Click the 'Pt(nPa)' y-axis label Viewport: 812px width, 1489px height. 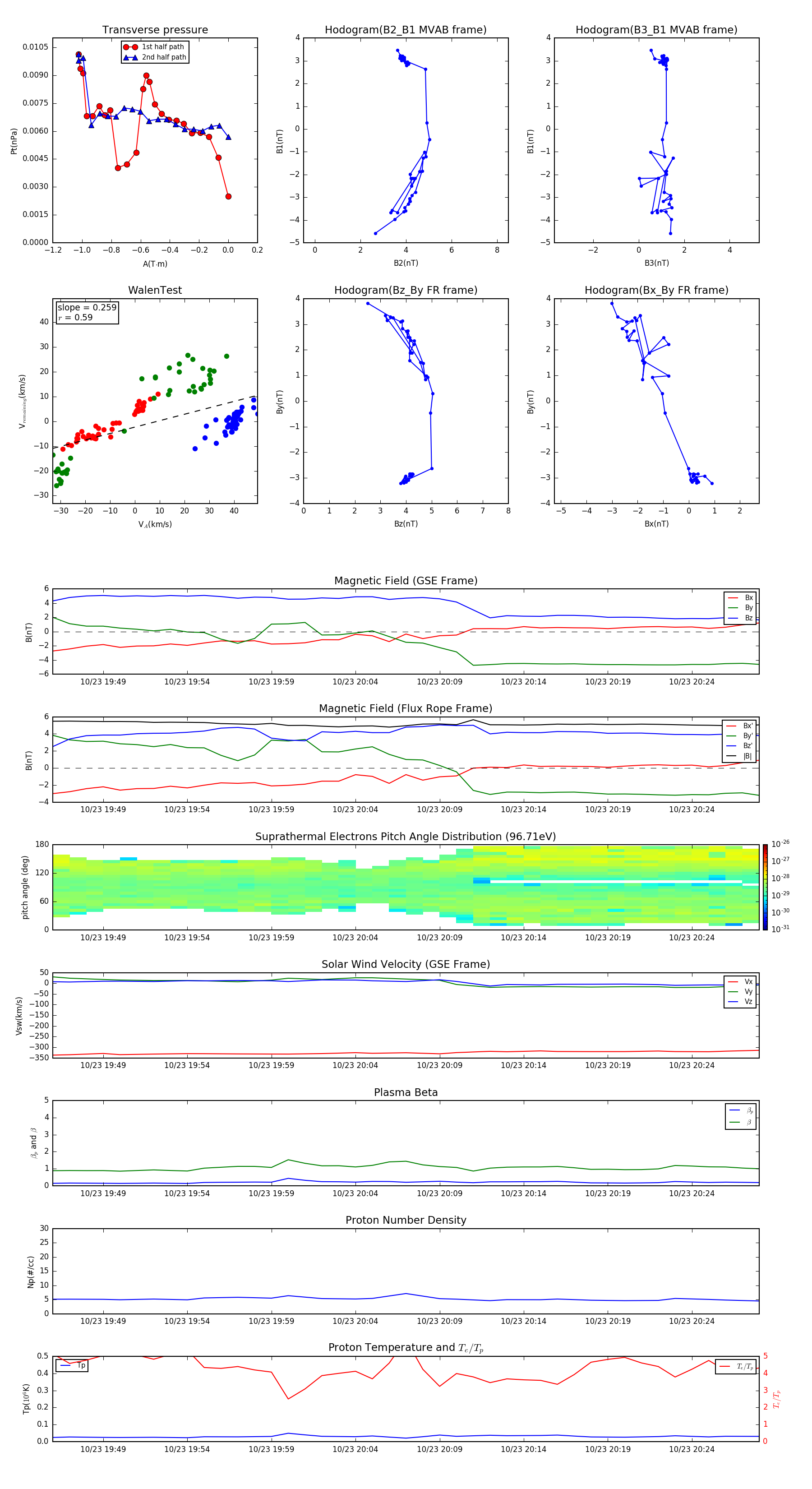pos(14,141)
